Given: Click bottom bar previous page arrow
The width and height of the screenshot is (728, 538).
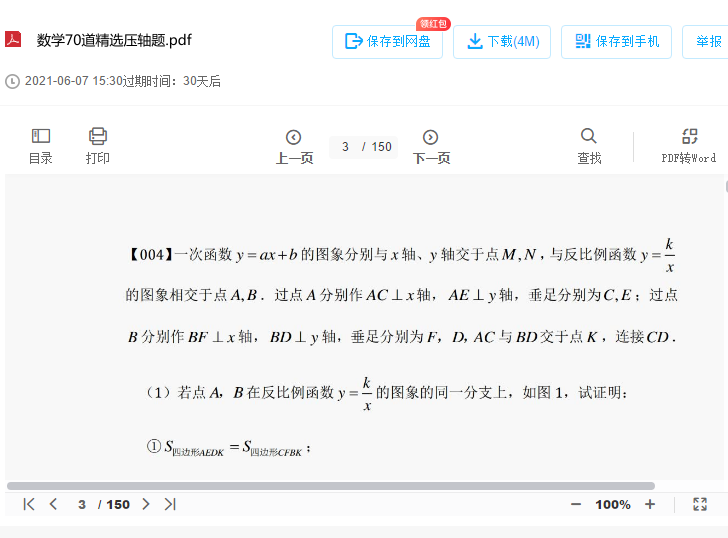Looking at the screenshot, I should [54, 504].
